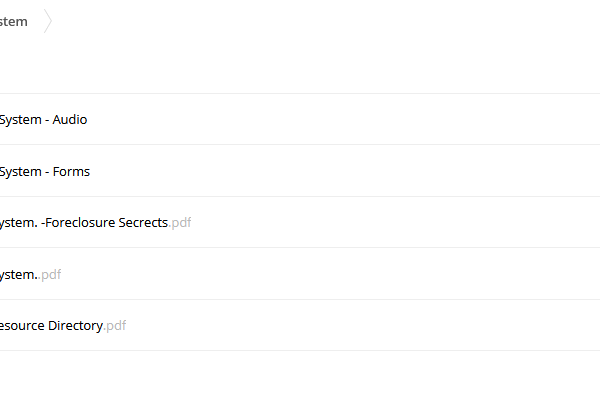This screenshot has width=600, height=403.
Task: Open the "System - Forms" folder
Action: 45,171
